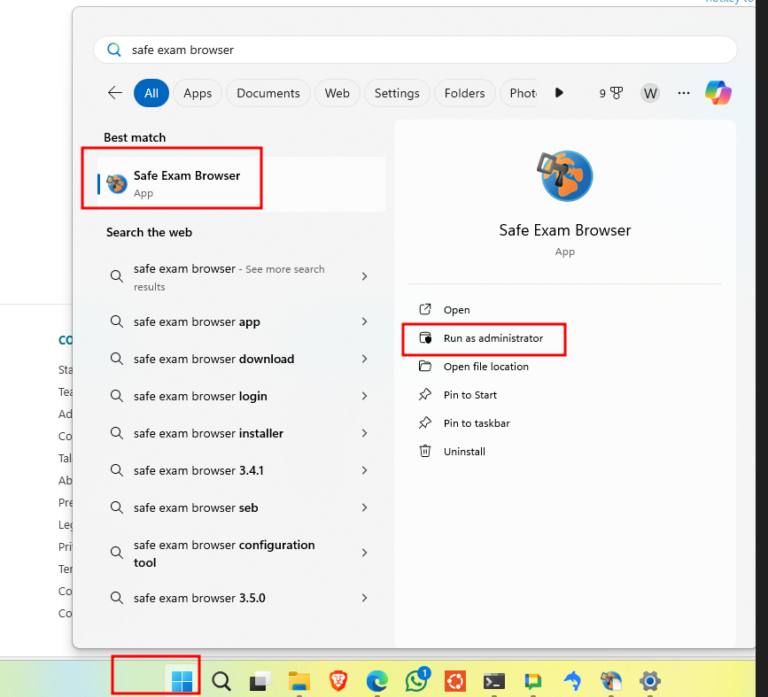Expand chevron for 'configuration tool' suggestion

(364, 553)
